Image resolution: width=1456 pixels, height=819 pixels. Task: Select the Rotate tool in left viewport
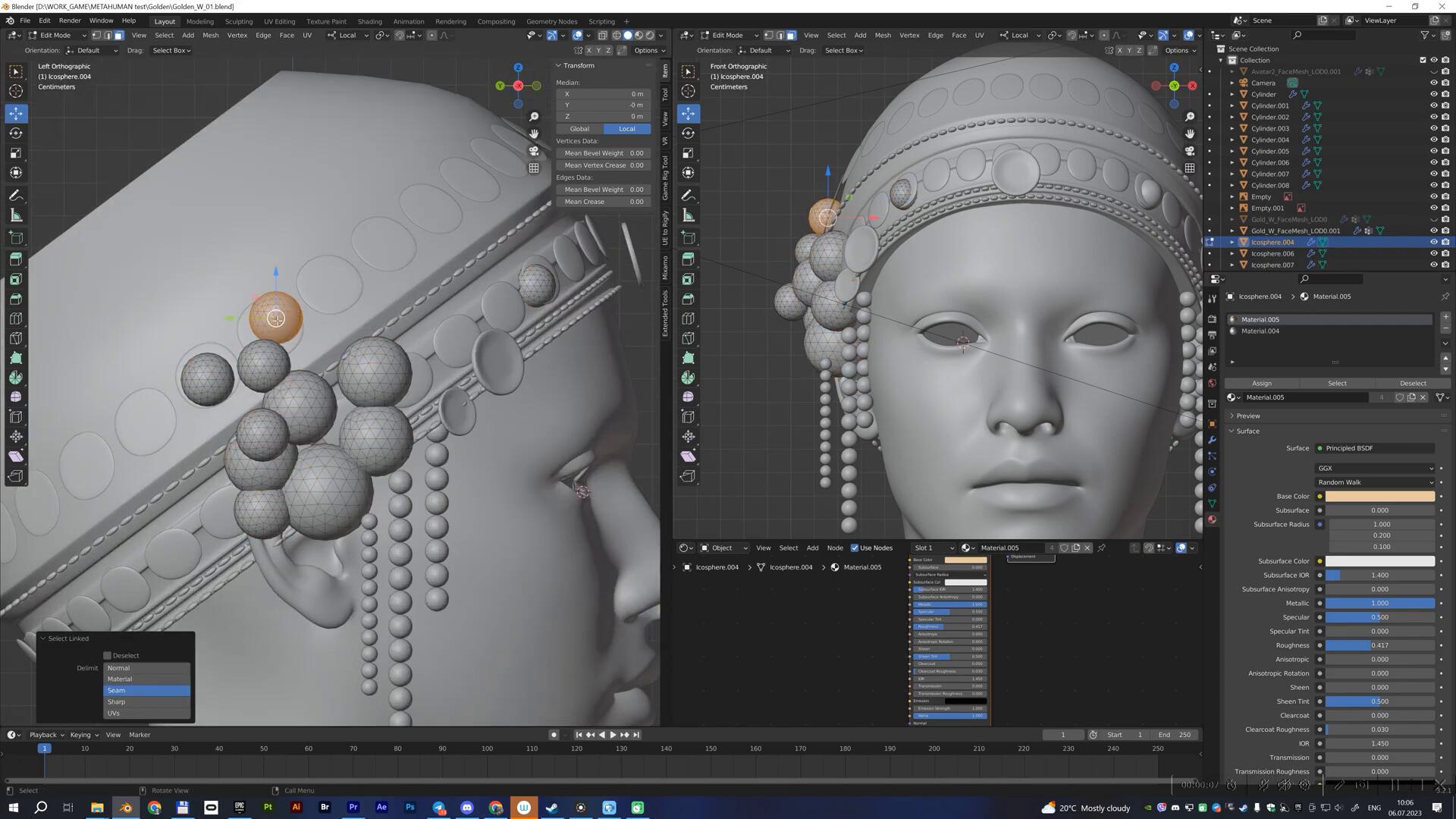pos(16,133)
